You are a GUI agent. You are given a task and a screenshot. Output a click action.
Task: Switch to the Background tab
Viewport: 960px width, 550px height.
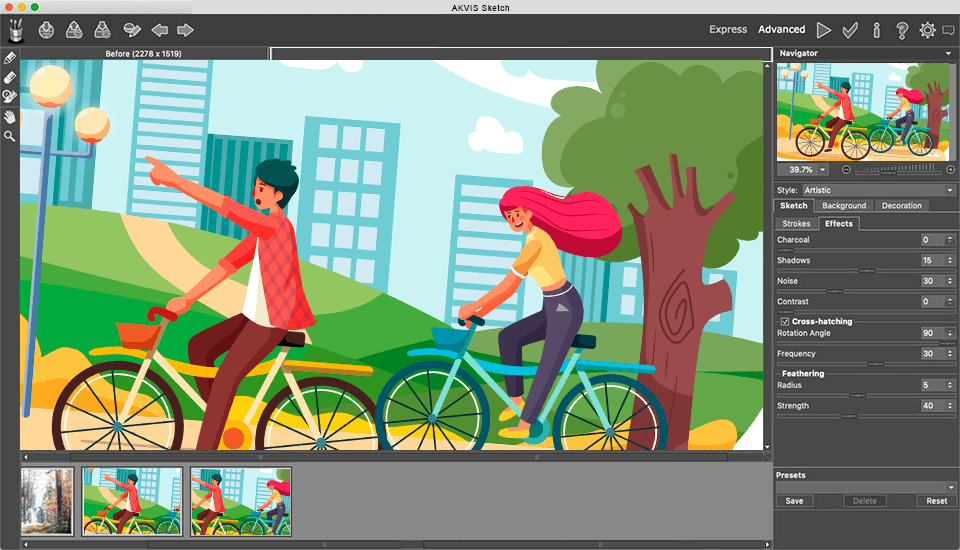[x=844, y=206]
